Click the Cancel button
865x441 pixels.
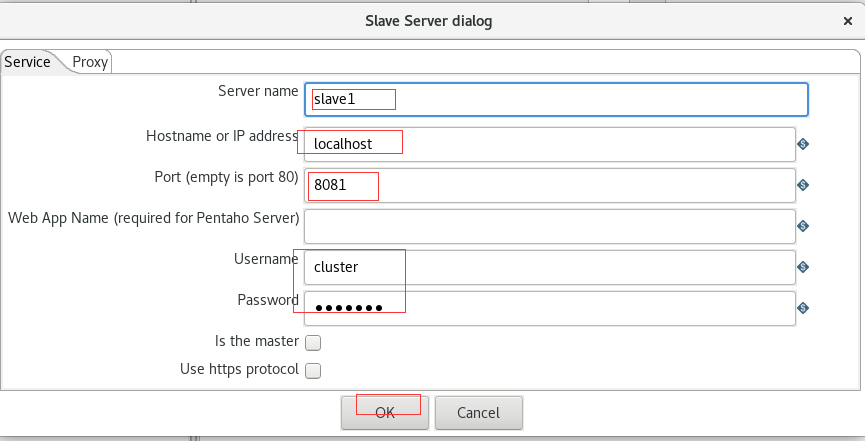pos(478,413)
